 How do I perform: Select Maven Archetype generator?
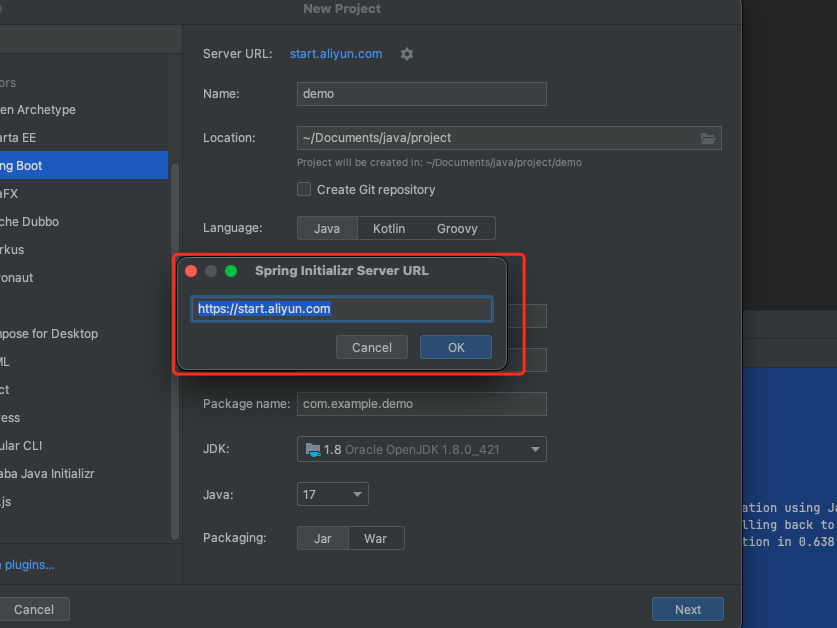tap(84, 109)
